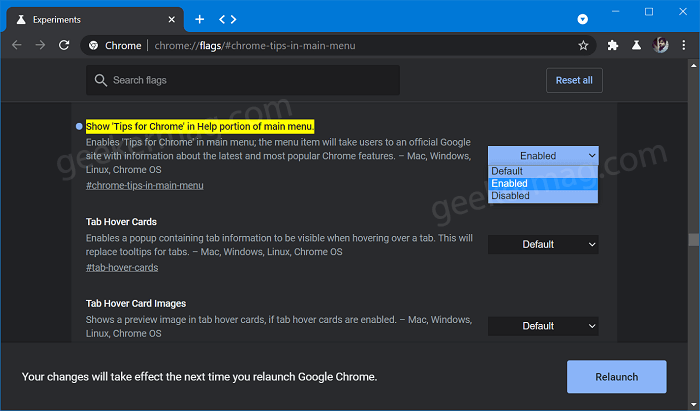Click the tab search dropdown circle icon
Screen dimensions: 700x411
[x=583, y=19]
